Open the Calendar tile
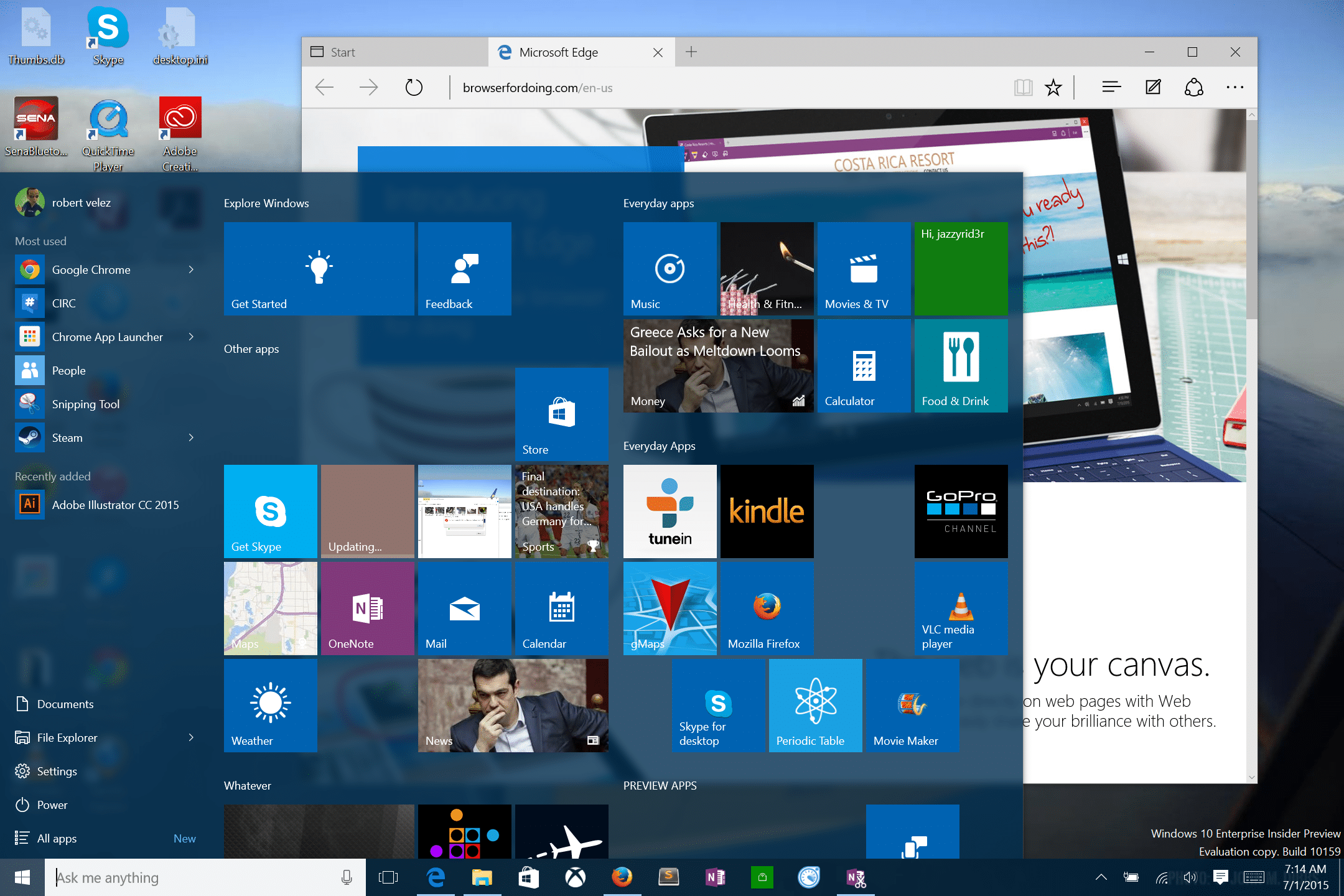 (562, 609)
